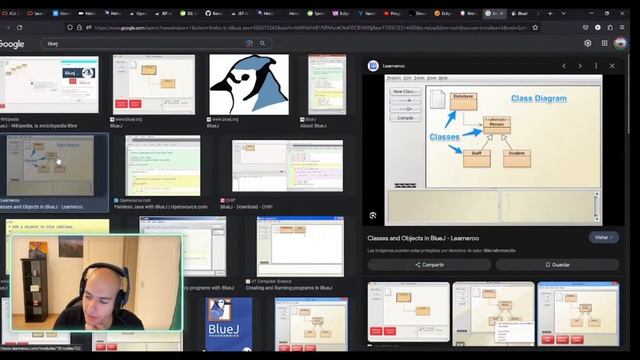Close the image preview panel

tap(612, 66)
